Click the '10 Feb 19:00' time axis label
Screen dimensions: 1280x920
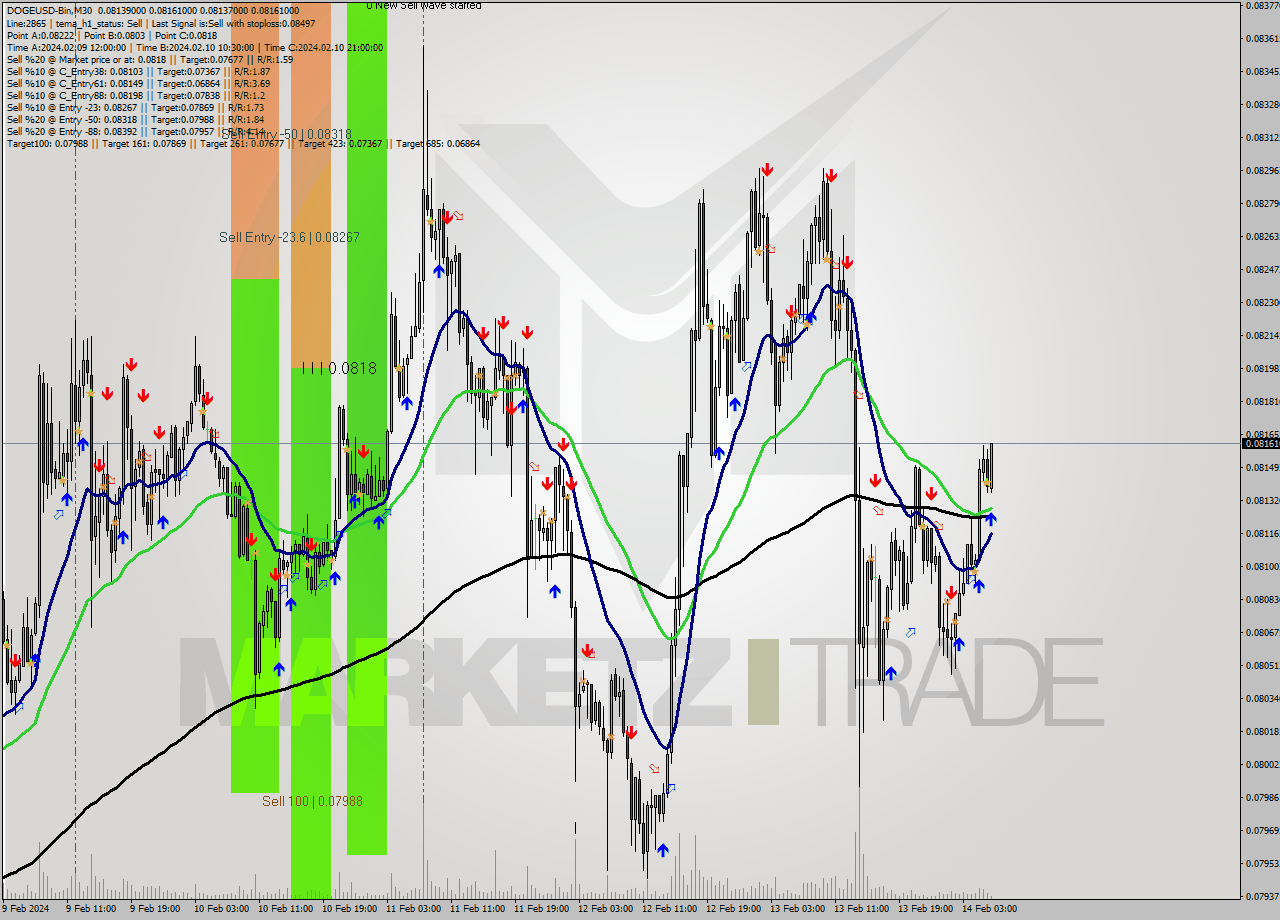pos(349,908)
